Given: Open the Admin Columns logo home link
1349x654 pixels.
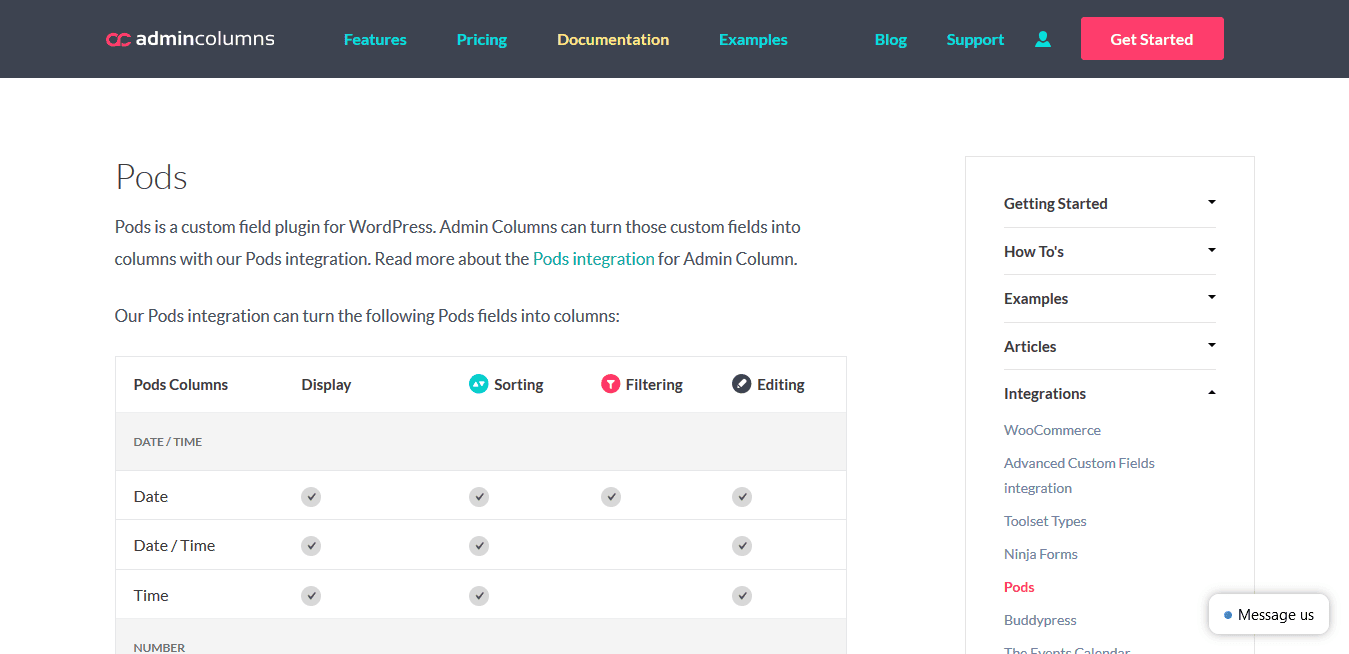Looking at the screenshot, I should pyautogui.click(x=190, y=39).
